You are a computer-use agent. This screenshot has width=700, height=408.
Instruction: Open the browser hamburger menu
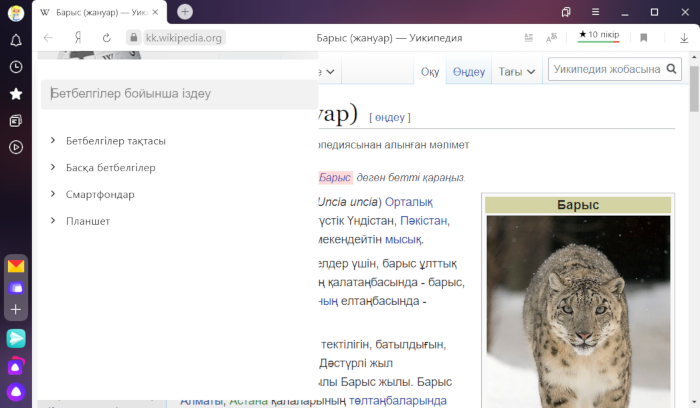tap(596, 12)
